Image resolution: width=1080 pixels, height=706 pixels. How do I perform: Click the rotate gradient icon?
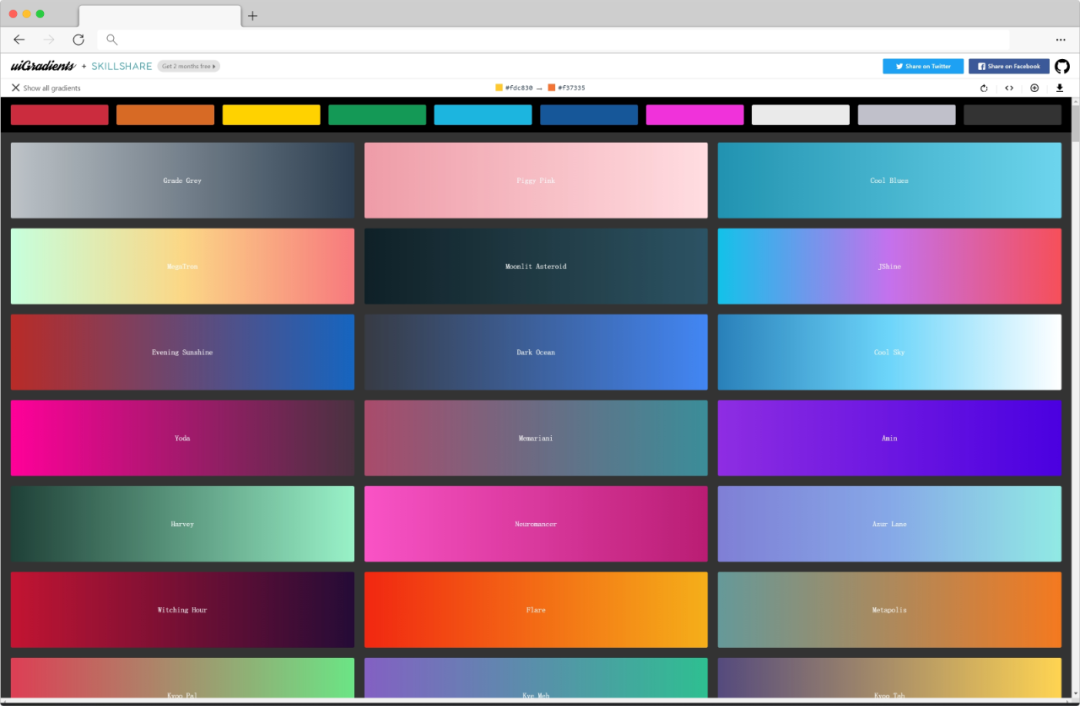point(984,88)
